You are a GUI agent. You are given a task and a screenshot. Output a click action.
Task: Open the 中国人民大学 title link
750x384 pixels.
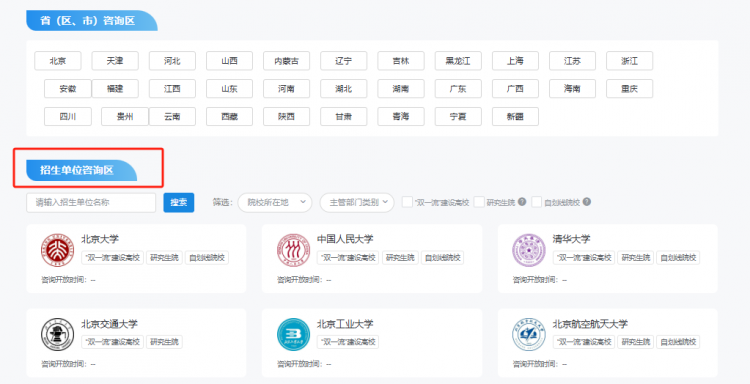(x=345, y=239)
